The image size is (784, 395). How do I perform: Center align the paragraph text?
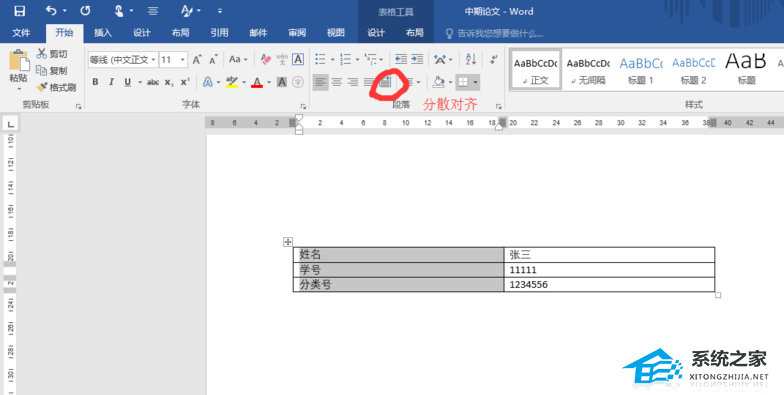[337, 82]
